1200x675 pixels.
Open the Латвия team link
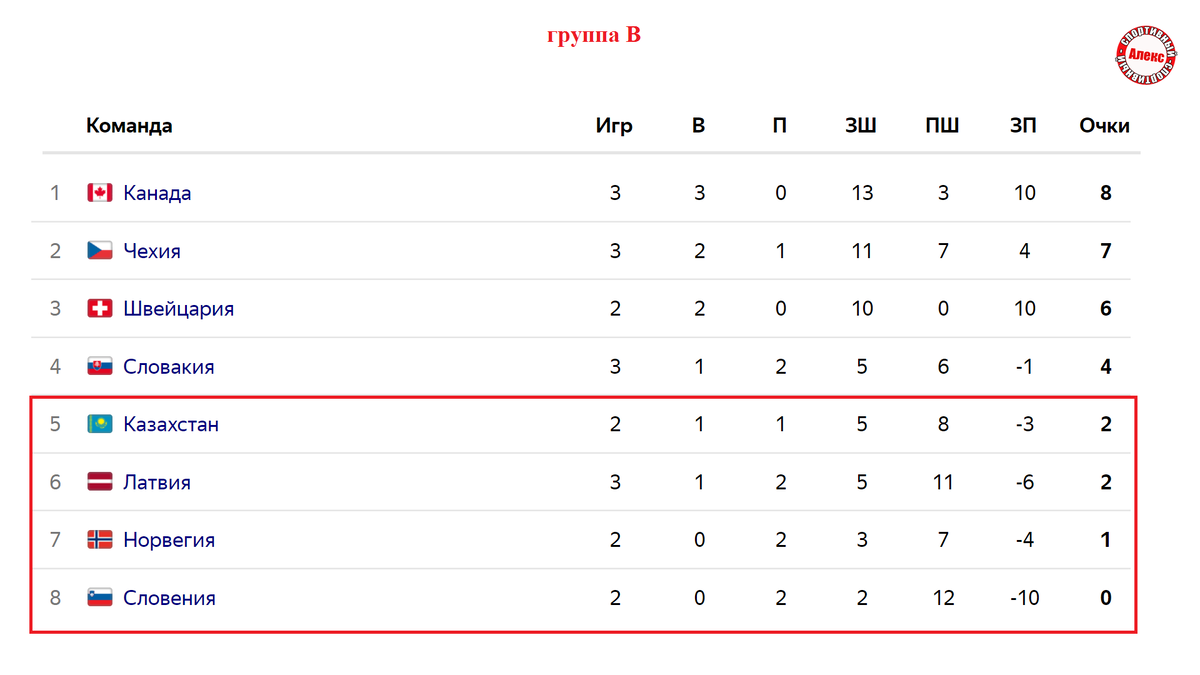tap(157, 482)
